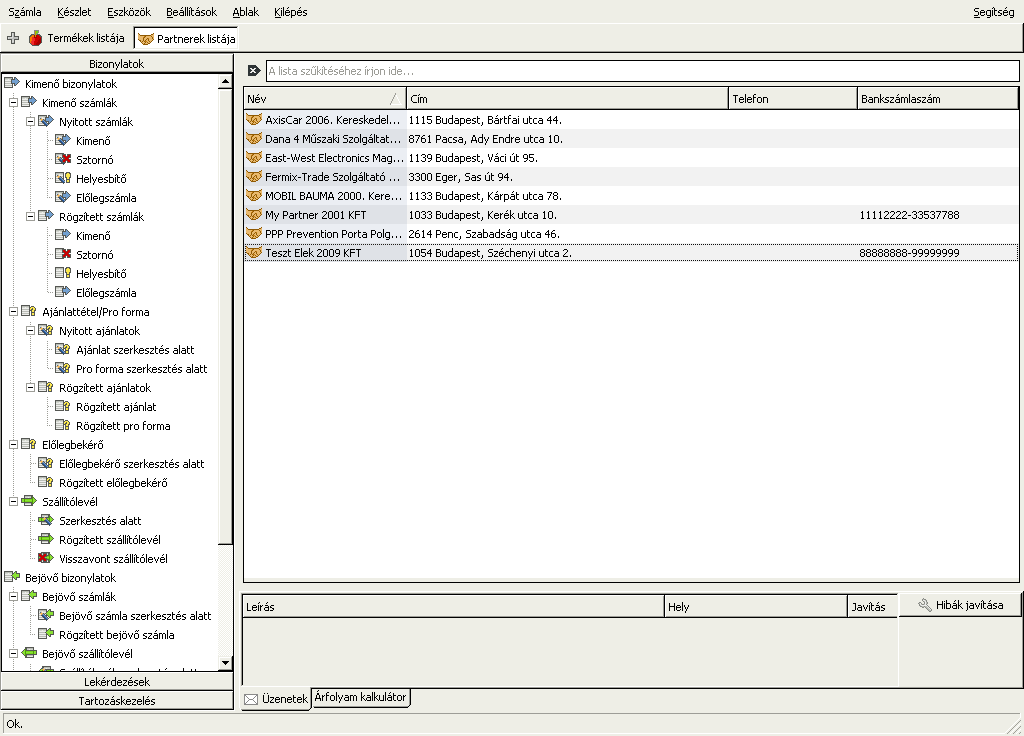Open the Árfolyam kalkulátor tab
The width and height of the screenshot is (1024, 736).
pyautogui.click(x=360, y=697)
